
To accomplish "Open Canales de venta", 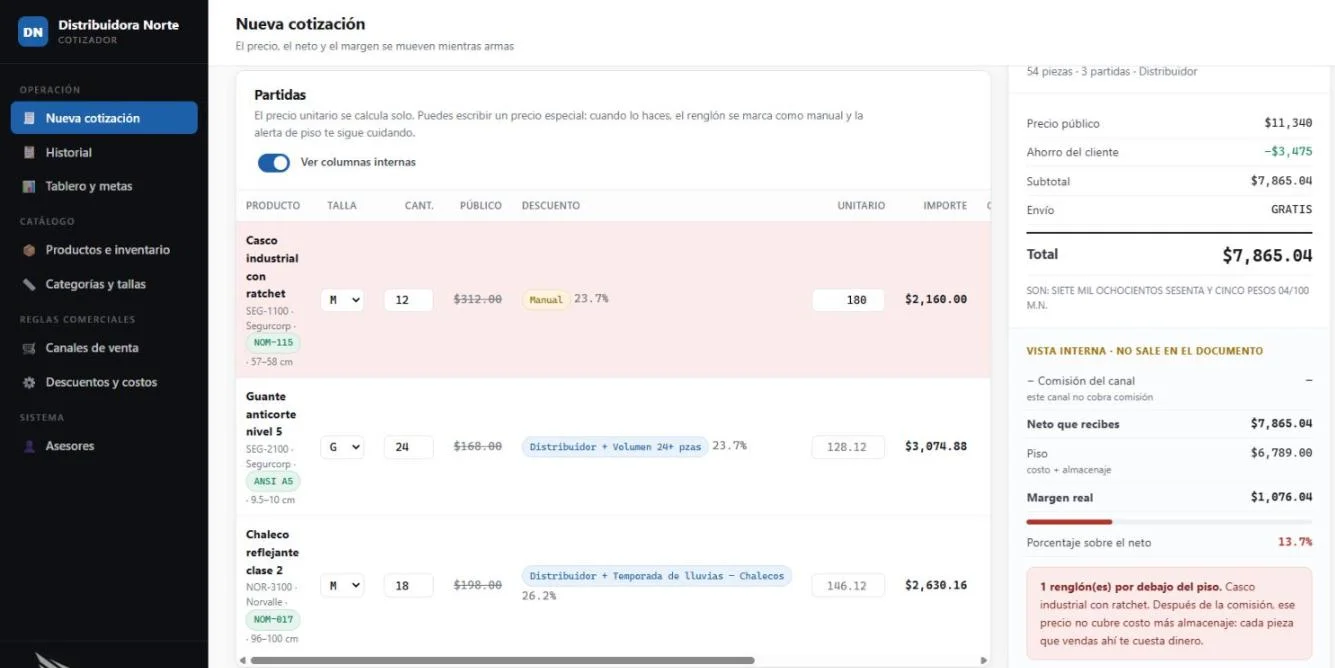I will [104, 348].
